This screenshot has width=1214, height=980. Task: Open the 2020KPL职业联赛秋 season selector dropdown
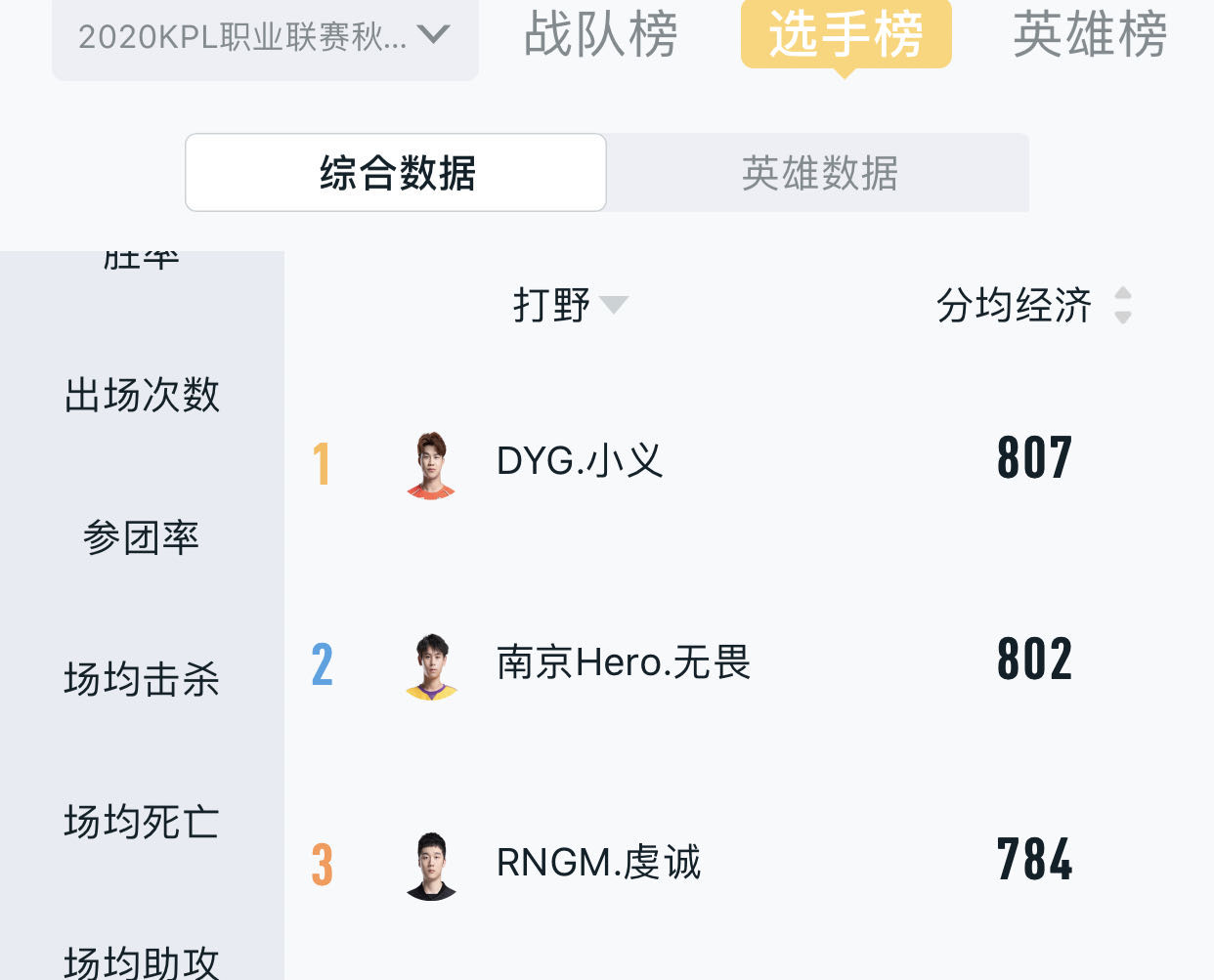pos(264,37)
